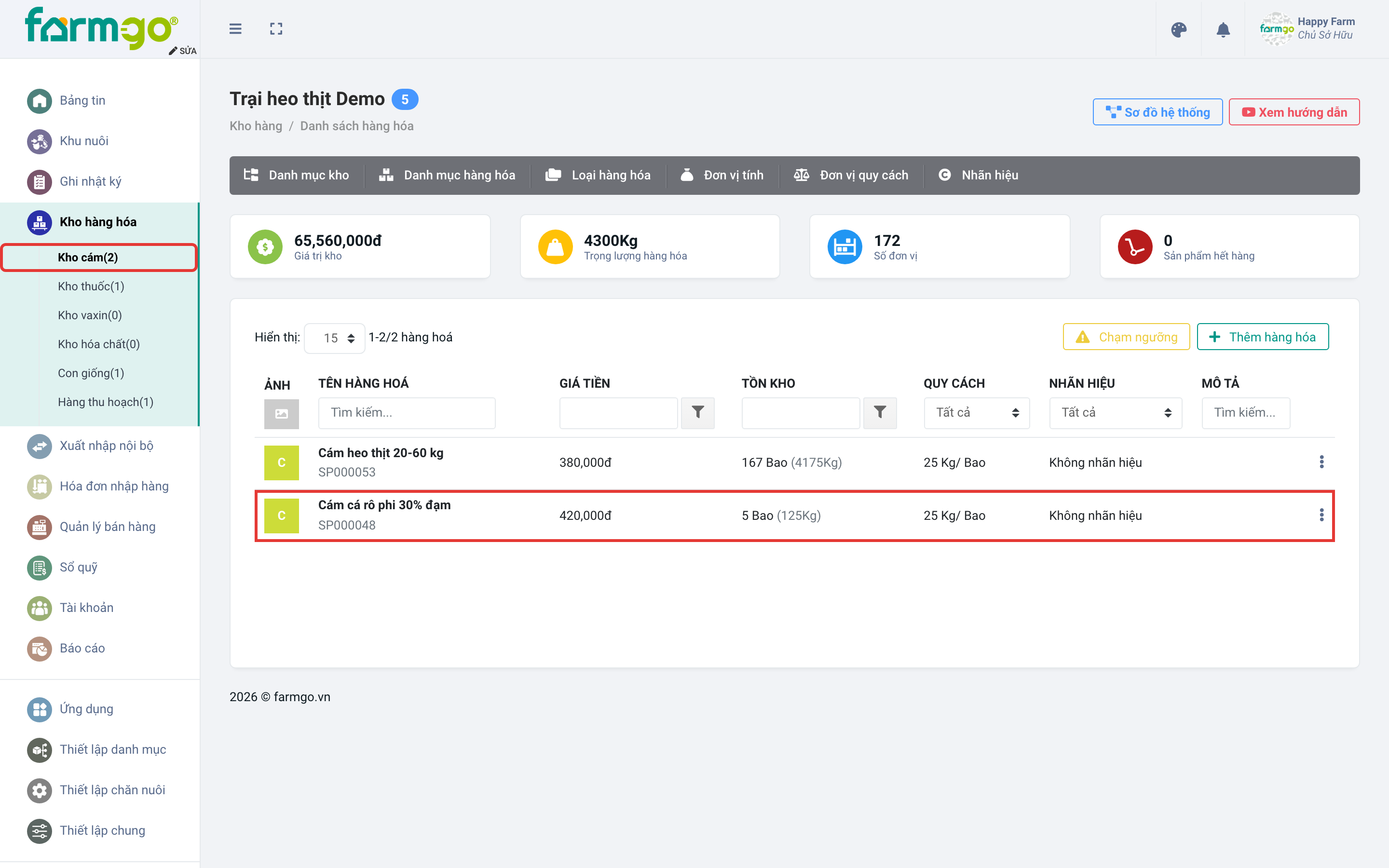Switch to Đơn vị quy cách tab

click(851, 175)
